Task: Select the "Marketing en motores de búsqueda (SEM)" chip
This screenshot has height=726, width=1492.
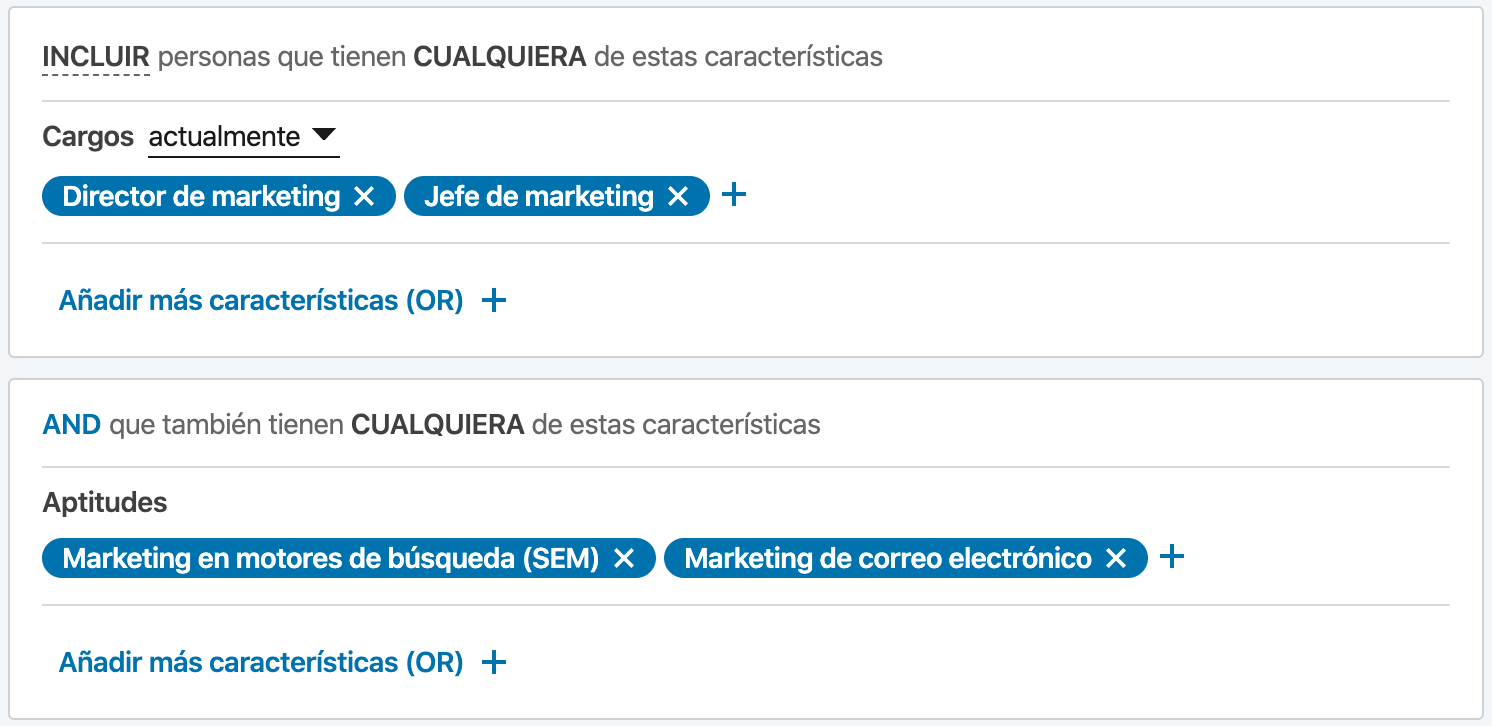Action: pos(330,558)
